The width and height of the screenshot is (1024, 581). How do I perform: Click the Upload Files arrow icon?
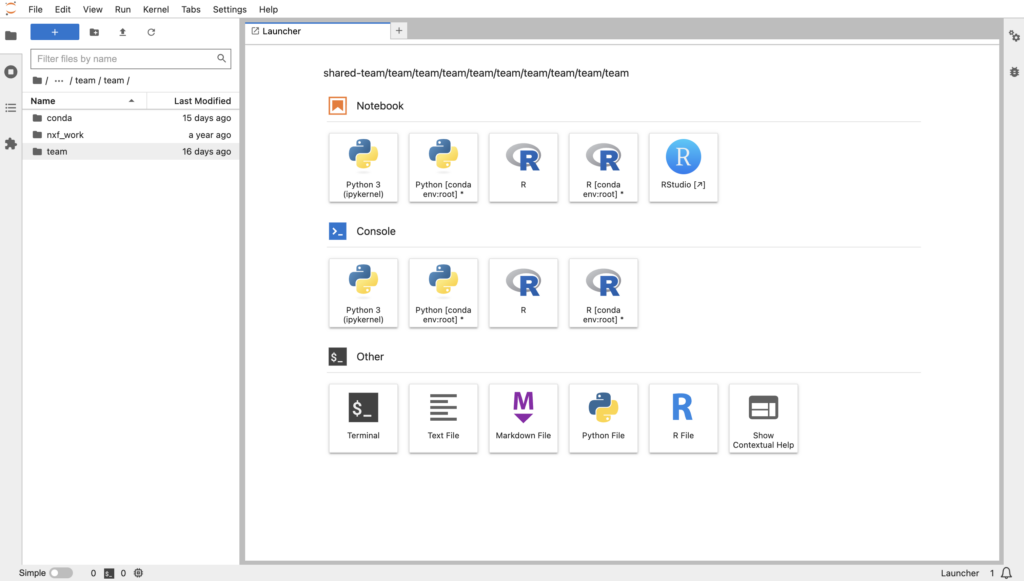tap(122, 32)
